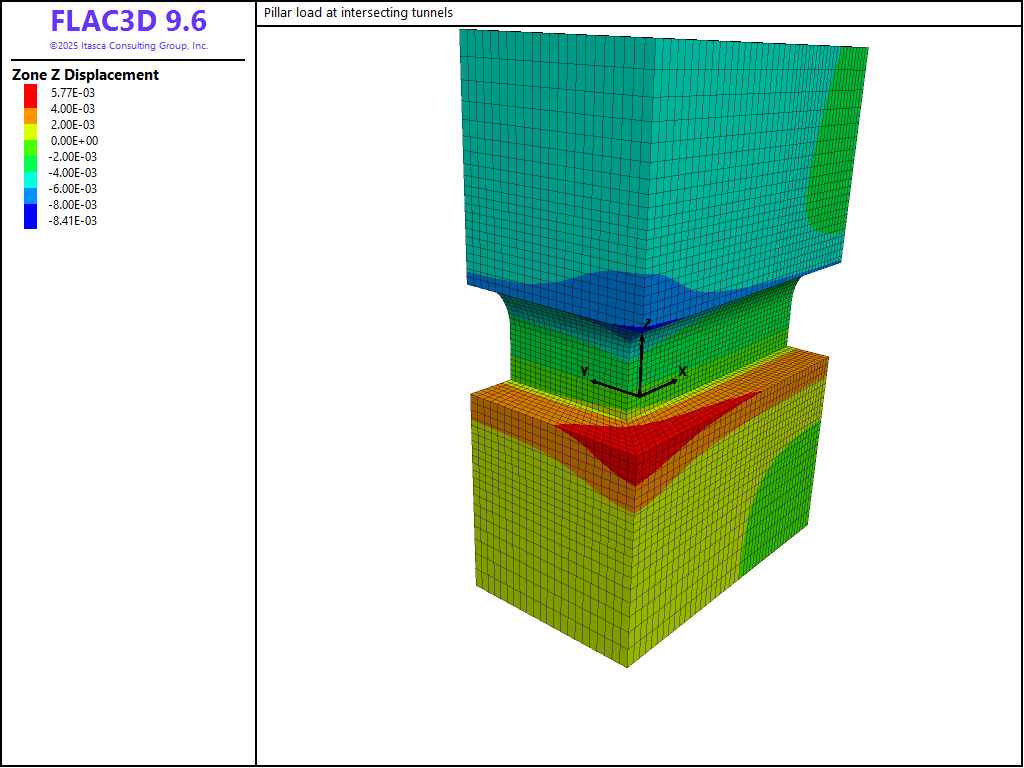The height and width of the screenshot is (768, 1024).
Task: Click the plot title 'Pillar load at intersecting tunnels'
Action: pos(358,13)
